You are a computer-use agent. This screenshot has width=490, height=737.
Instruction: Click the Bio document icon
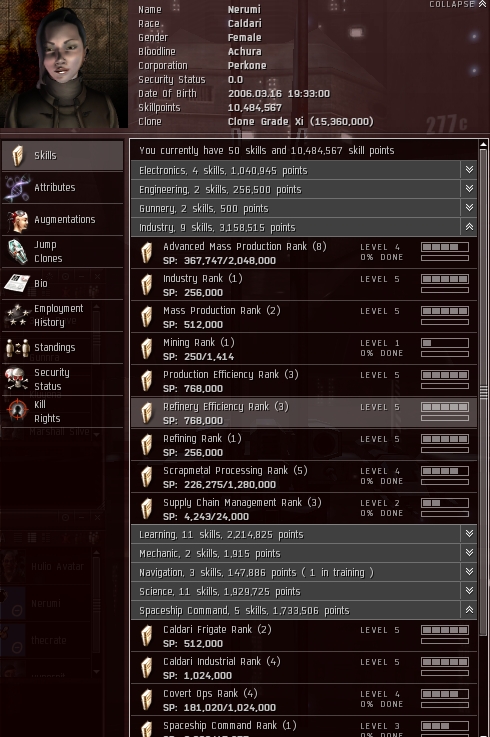tap(17, 283)
